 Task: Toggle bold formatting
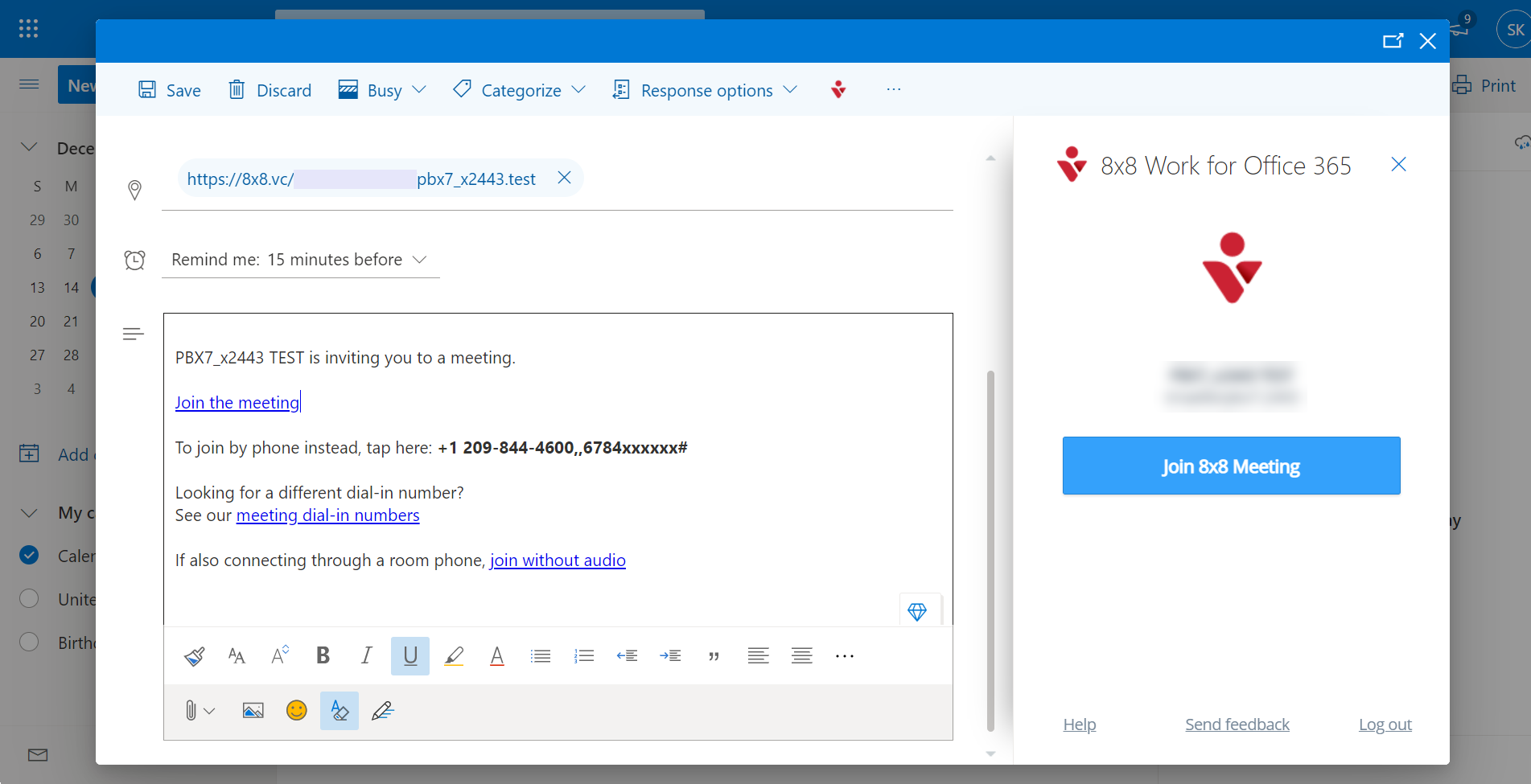[323, 656]
